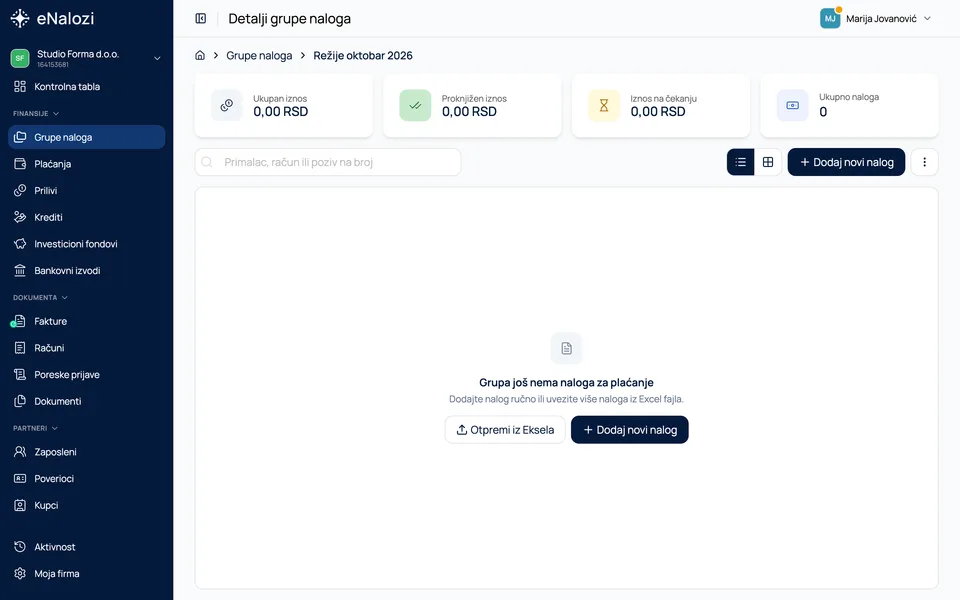Viewport: 960px width, 600px height.
Task: Click the Proknjižen iznos checkmark icon
Action: pos(415,105)
